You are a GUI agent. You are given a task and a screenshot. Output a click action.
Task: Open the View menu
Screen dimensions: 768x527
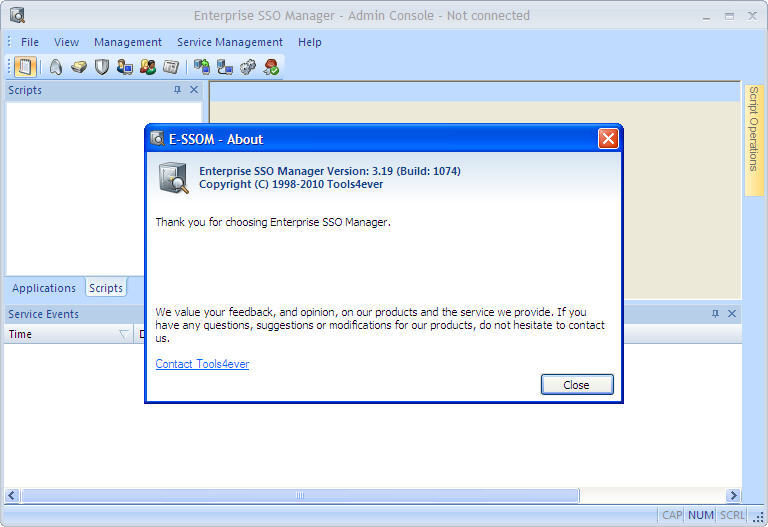66,42
